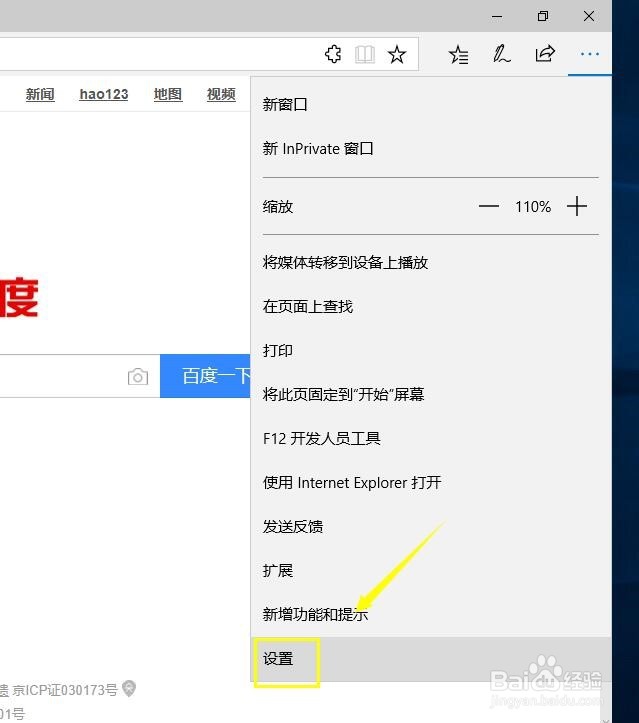Select 在页面上查找 menu entry
The height and width of the screenshot is (723, 639).
(431, 306)
